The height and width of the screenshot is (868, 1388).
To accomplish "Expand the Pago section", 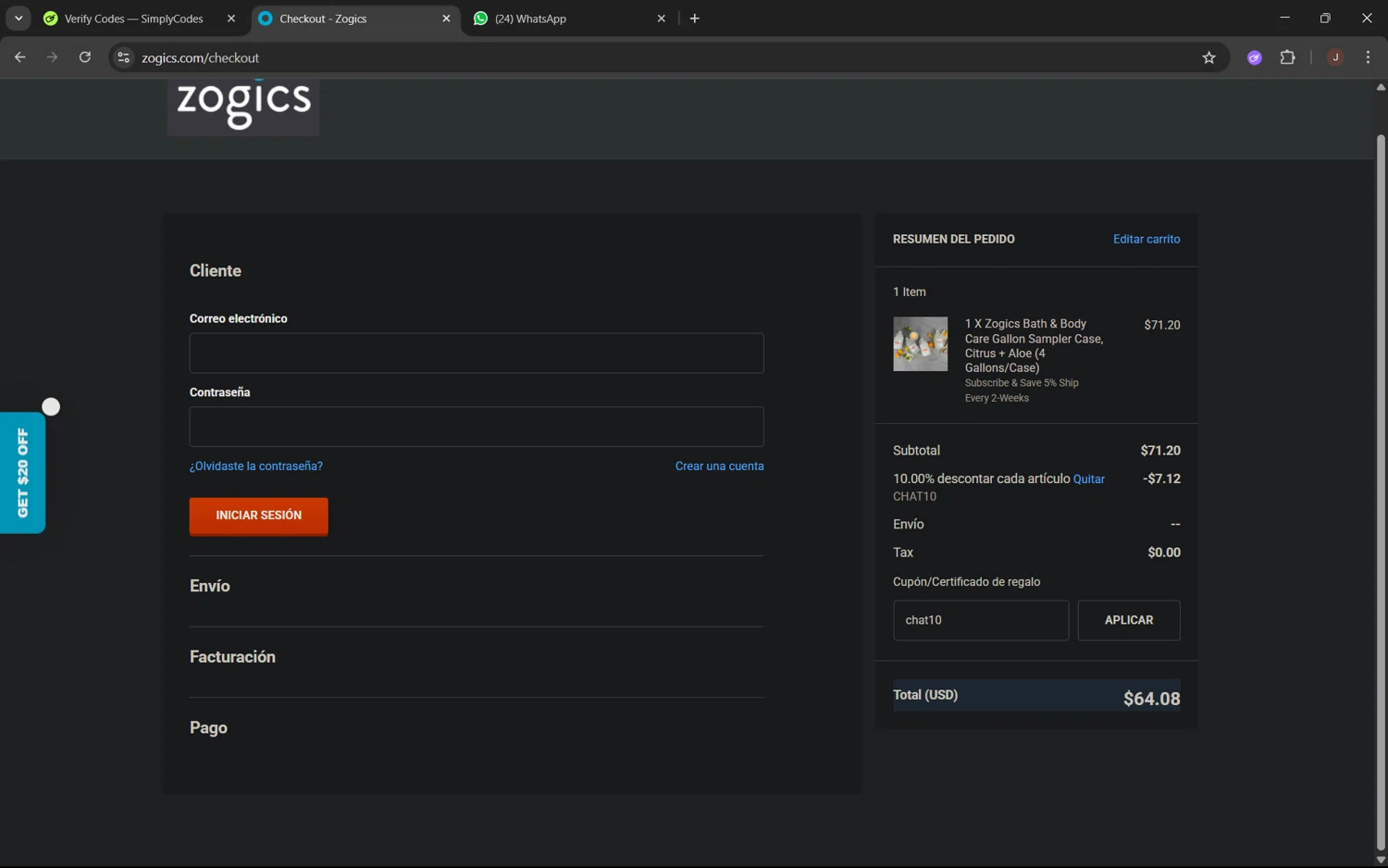I will click(x=208, y=728).
